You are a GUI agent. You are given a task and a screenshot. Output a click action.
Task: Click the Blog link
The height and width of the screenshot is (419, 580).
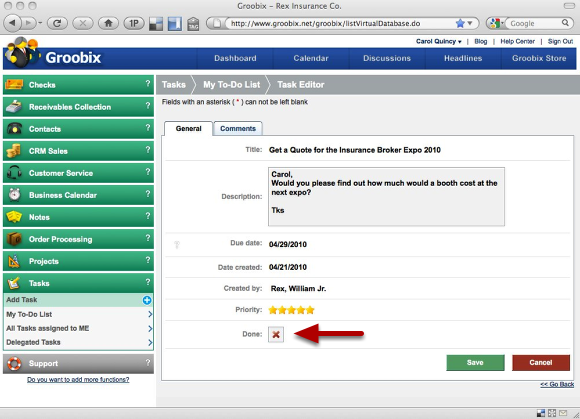480,41
